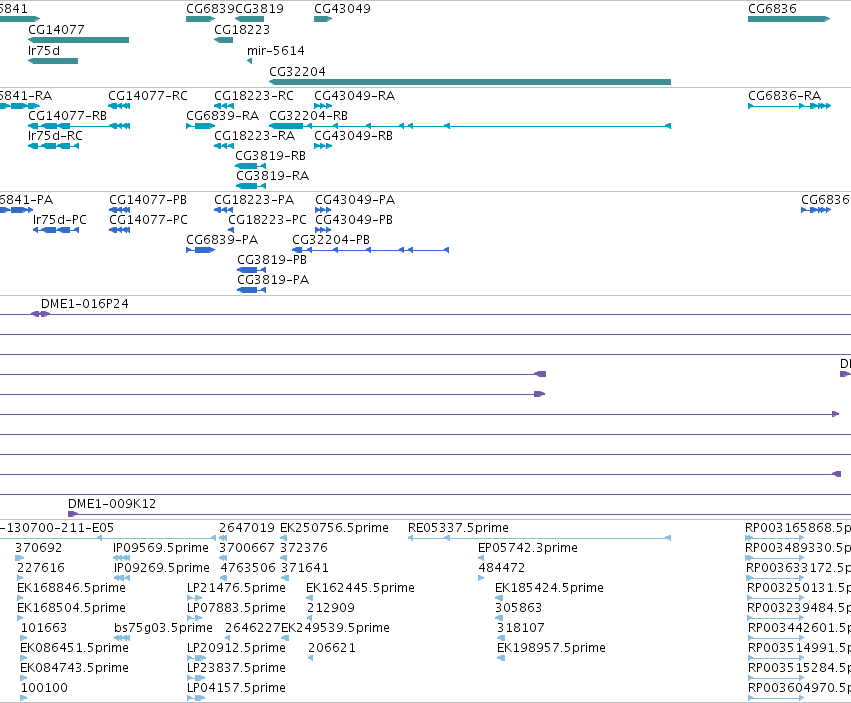This screenshot has width=851, height=703.
Task: Select BAC clone DME1-009K12
Action: coord(112,504)
